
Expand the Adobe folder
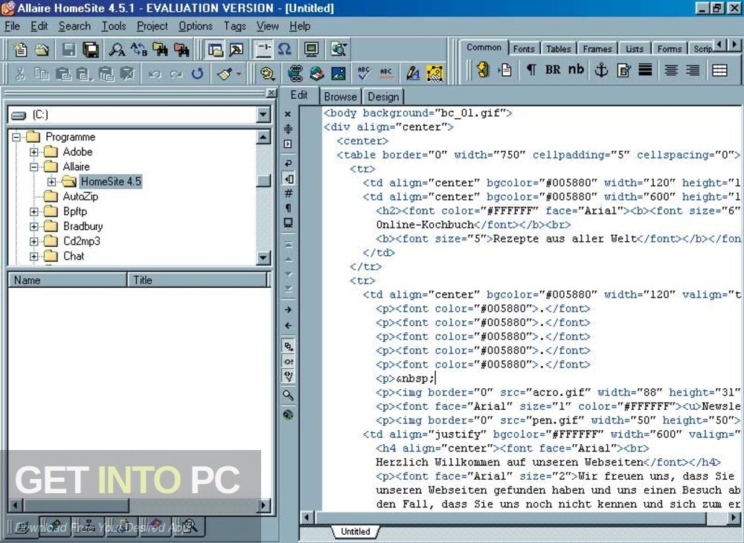pos(34,152)
